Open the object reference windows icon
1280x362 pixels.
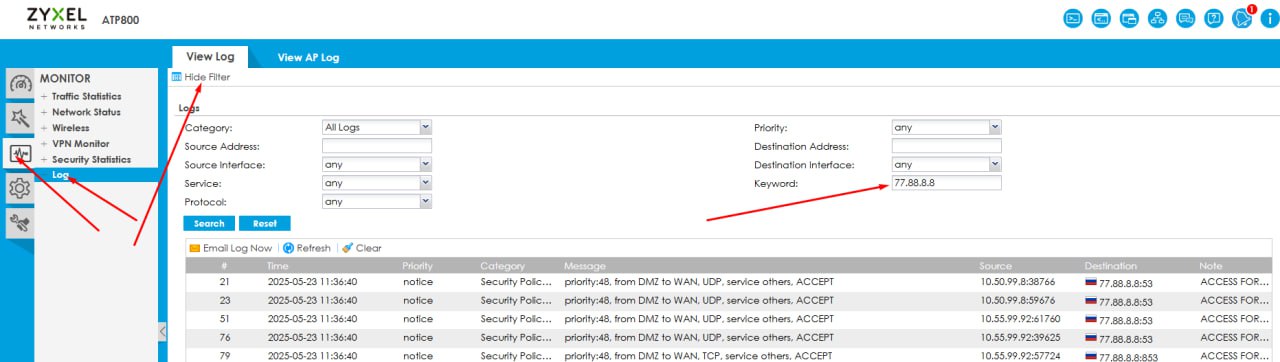[1130, 18]
